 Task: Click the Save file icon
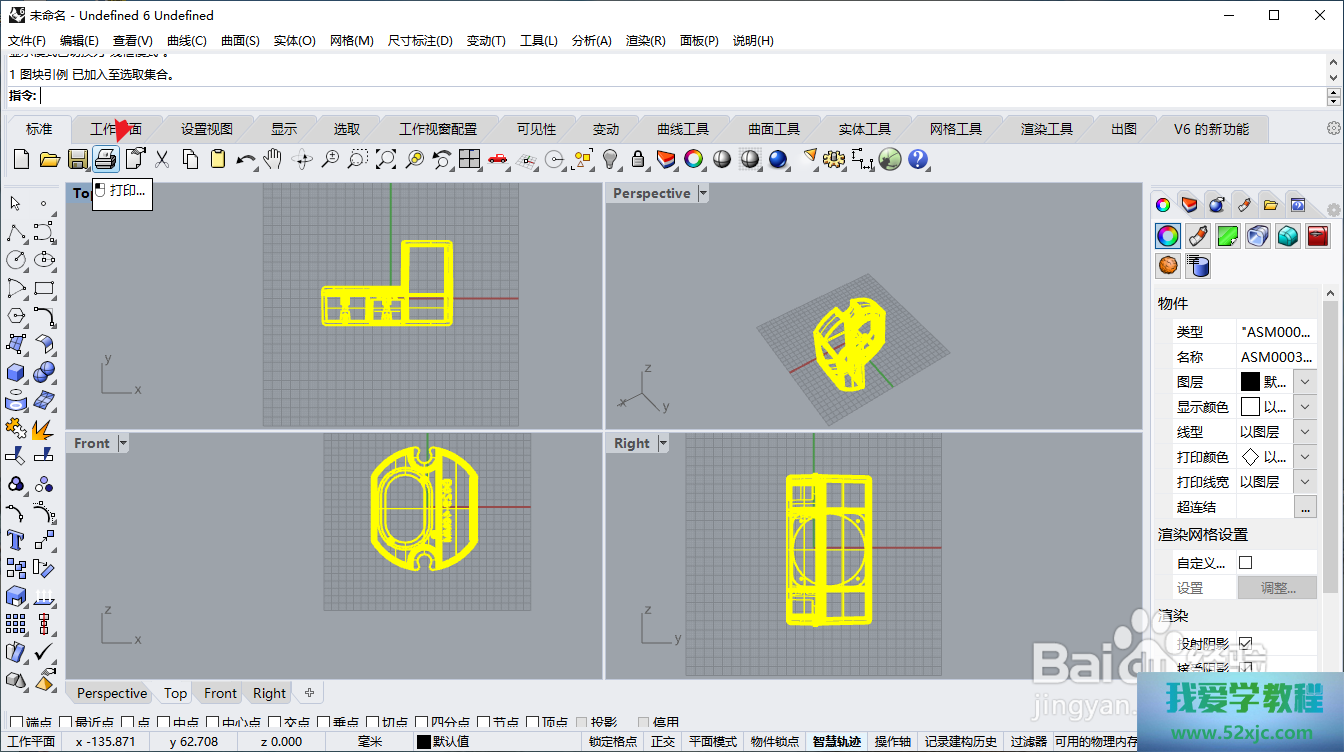point(78,159)
